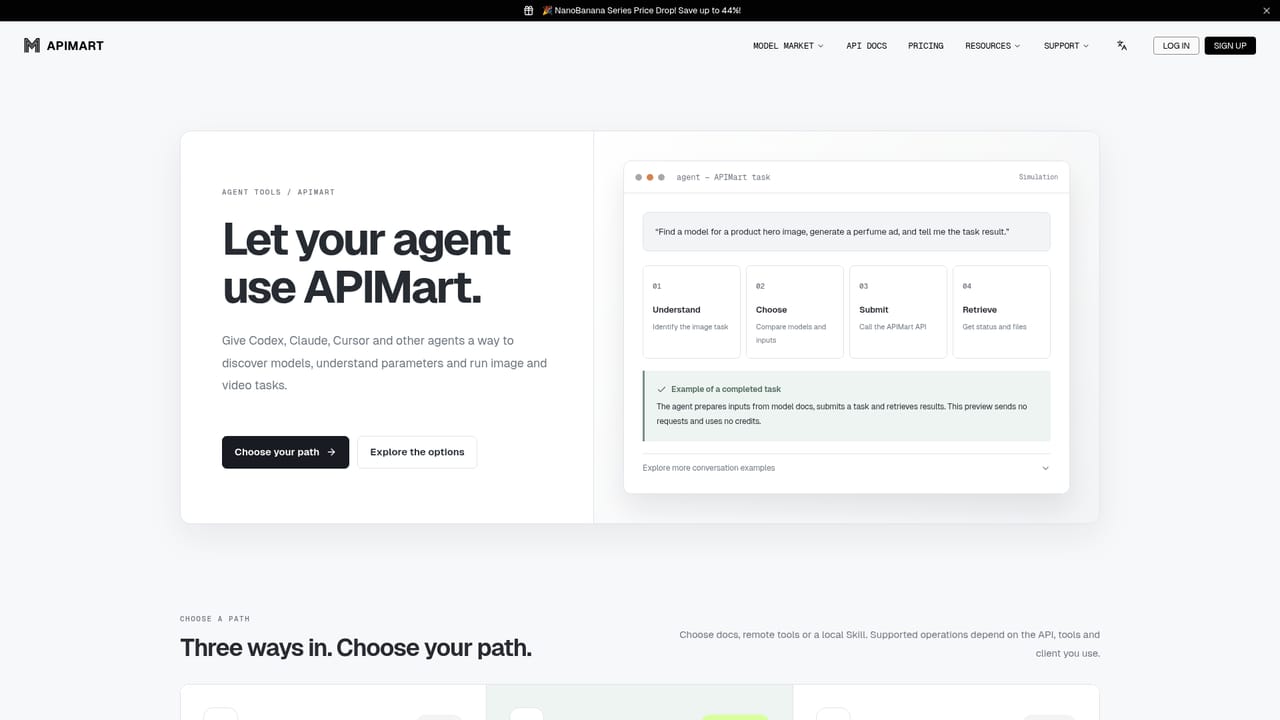Open the Resources dropdown menu
This screenshot has width=1280, height=720.
point(993,46)
